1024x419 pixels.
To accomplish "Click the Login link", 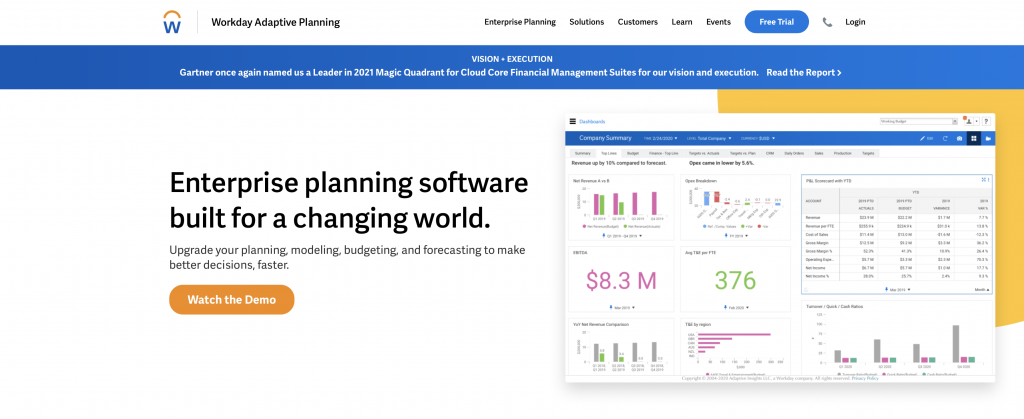I will point(855,22).
